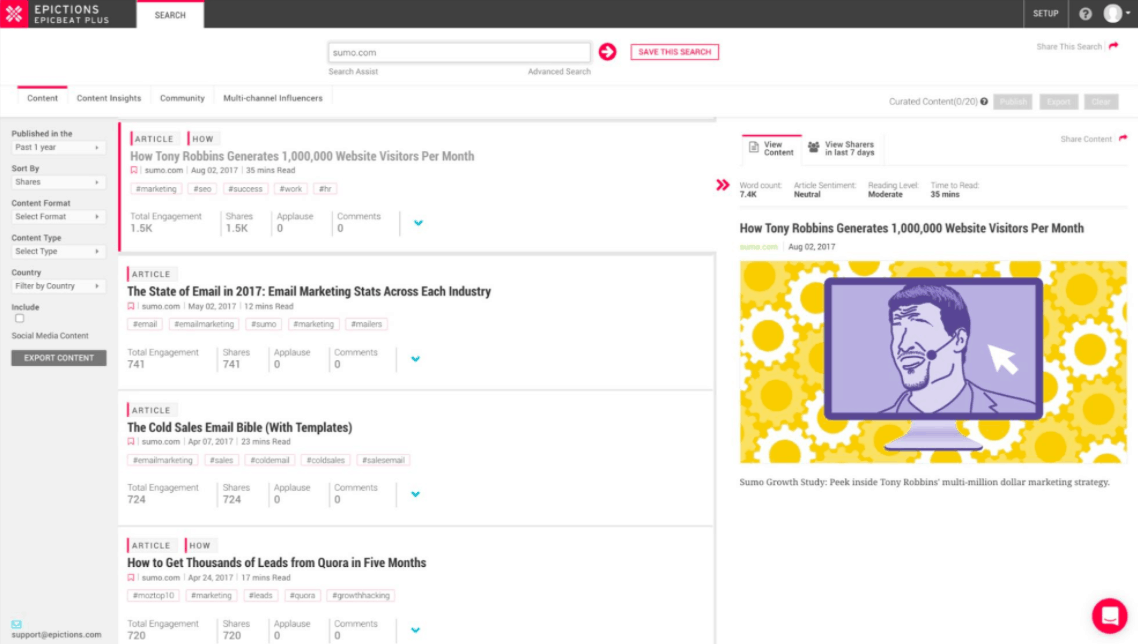Click the Epictions logo icon

pyautogui.click(x=14, y=14)
